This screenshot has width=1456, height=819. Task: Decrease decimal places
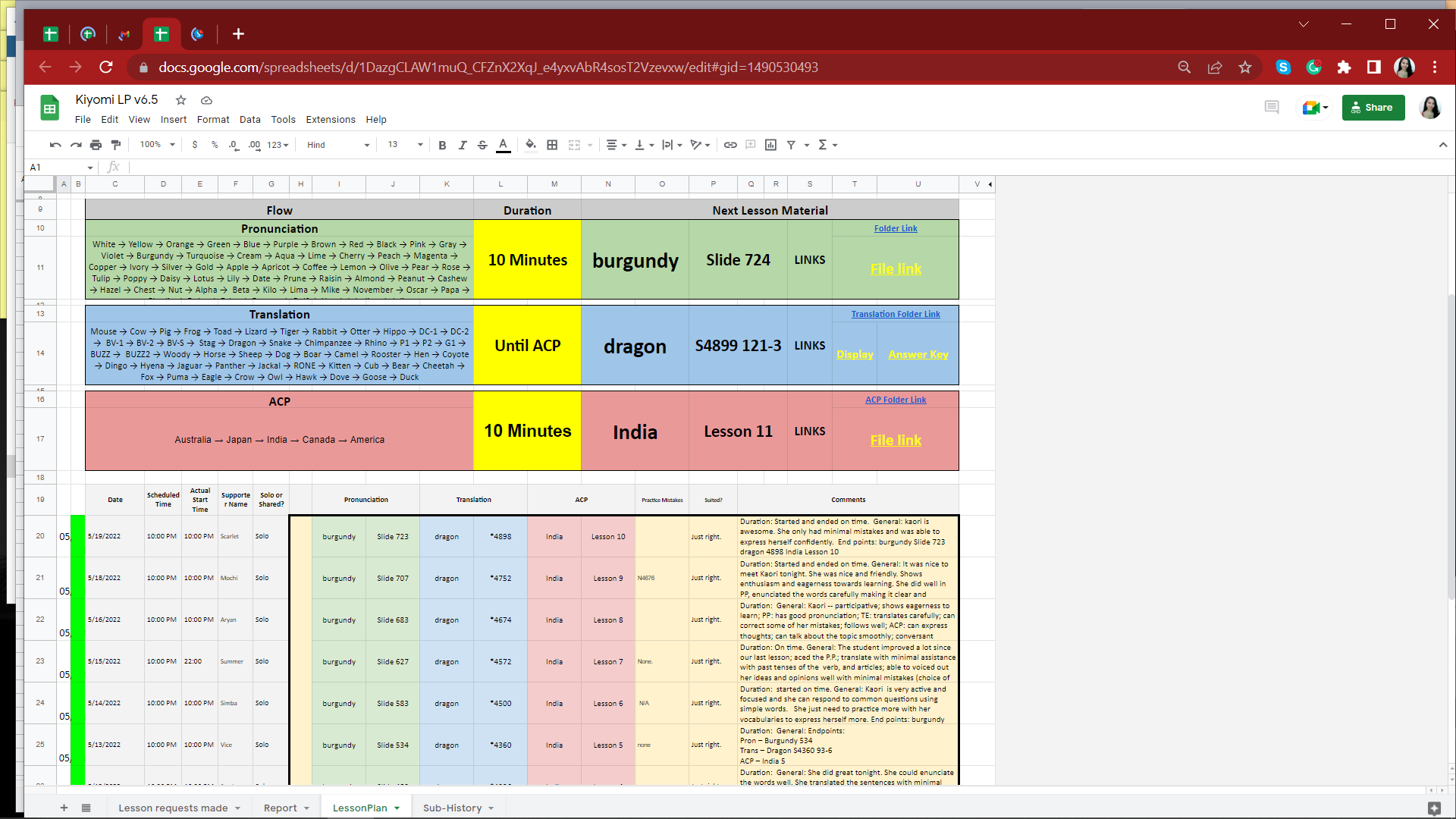pos(234,145)
